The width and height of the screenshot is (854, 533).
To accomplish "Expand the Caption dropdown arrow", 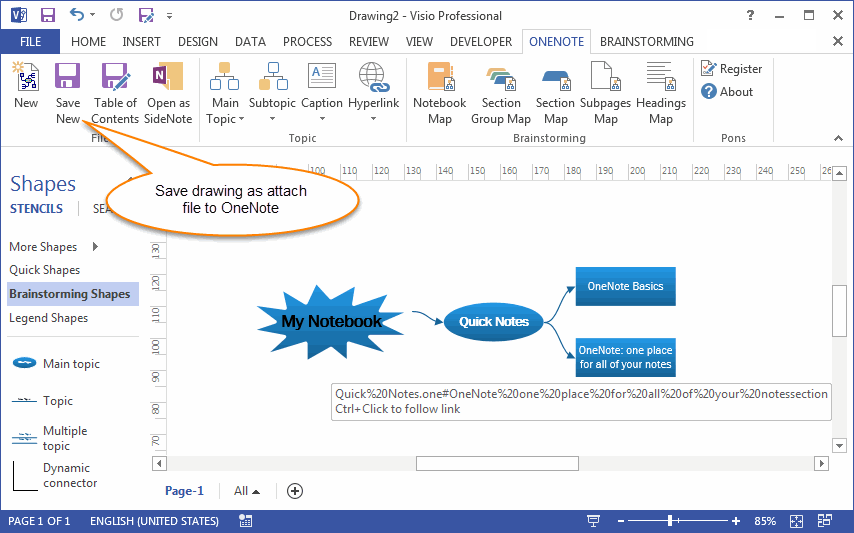I will 322,119.
